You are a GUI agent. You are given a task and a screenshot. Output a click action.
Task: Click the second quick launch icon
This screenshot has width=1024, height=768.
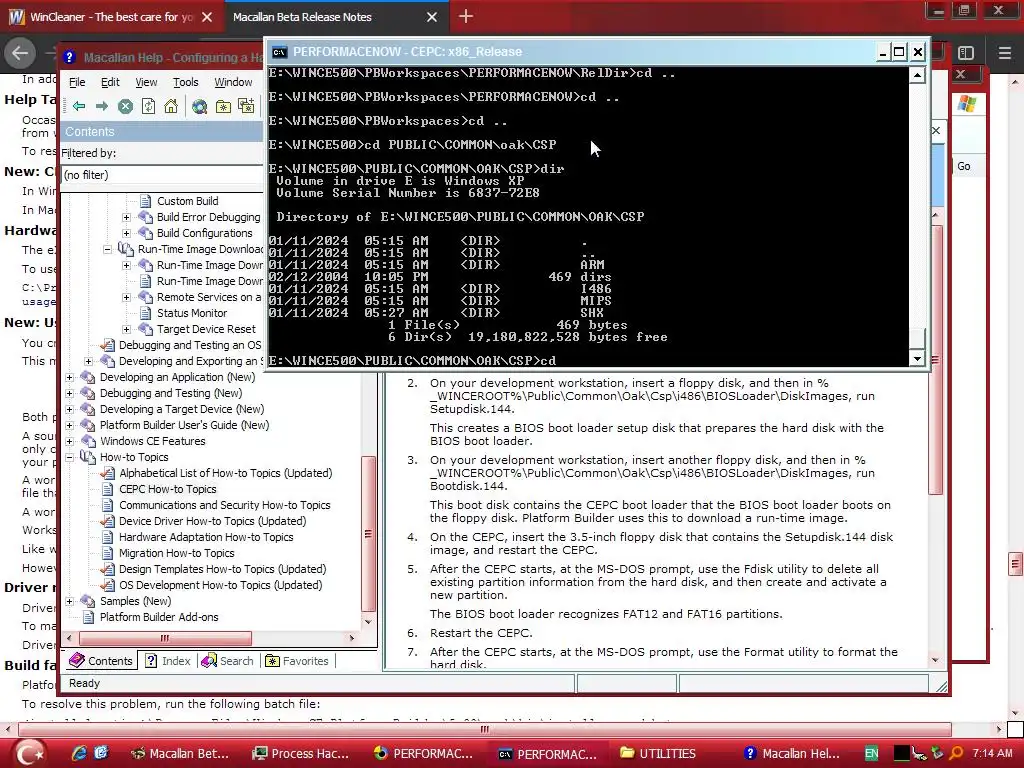101,753
